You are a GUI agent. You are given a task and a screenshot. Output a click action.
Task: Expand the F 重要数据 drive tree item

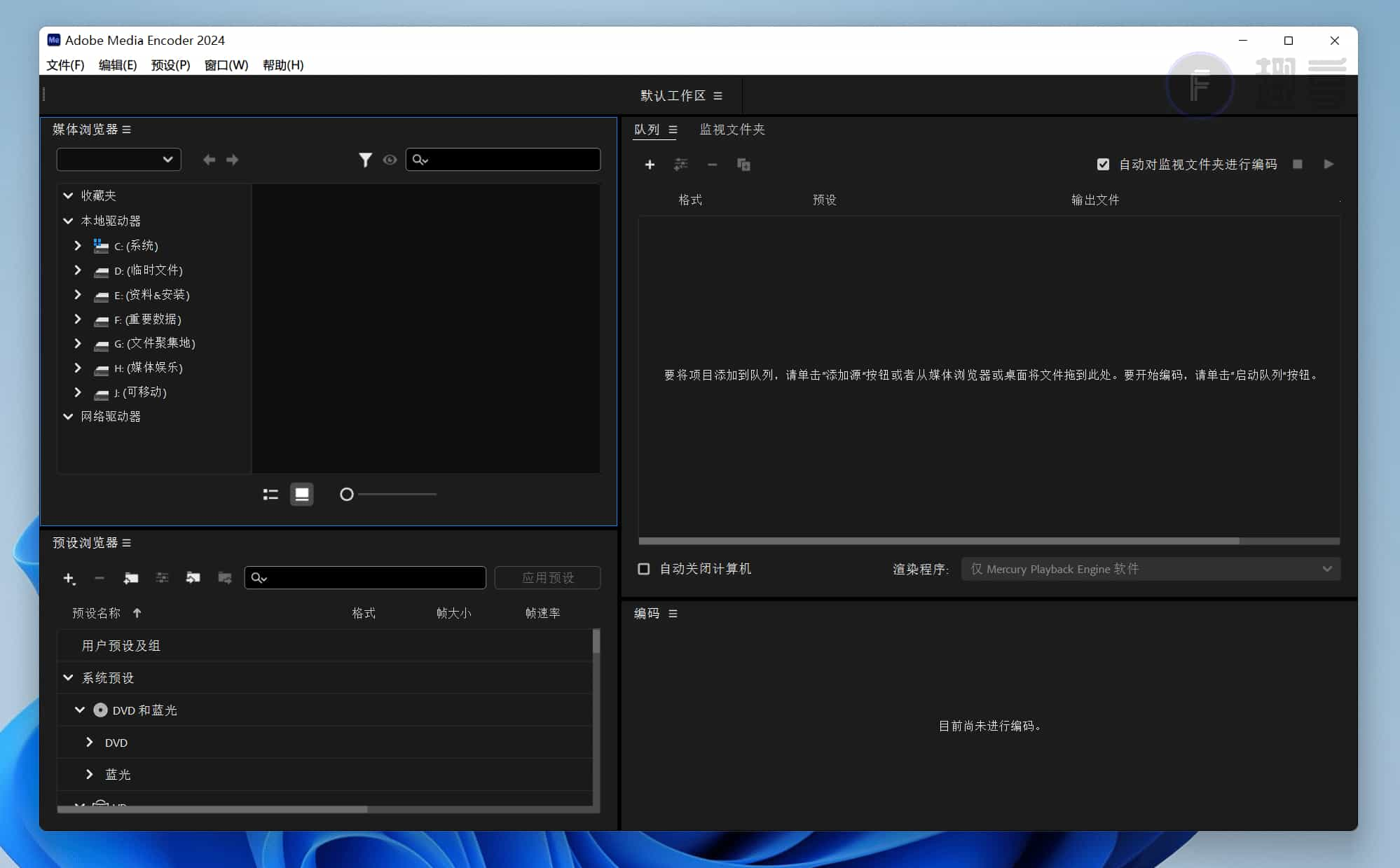point(79,319)
